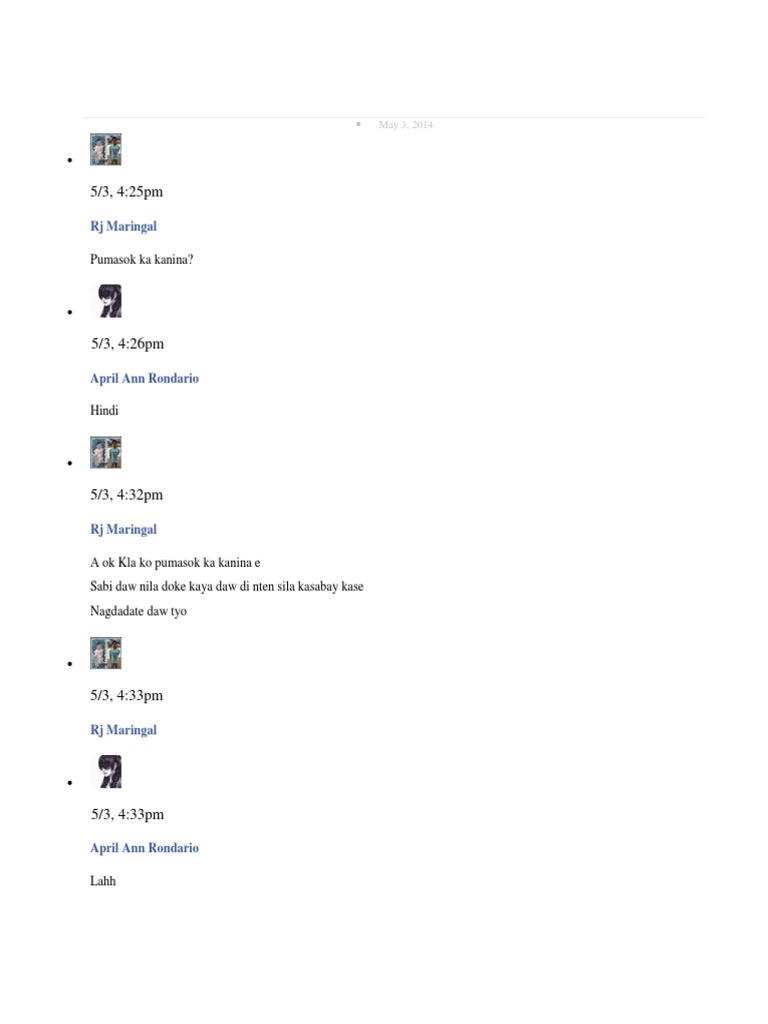
Task: Select the 'May 3, 2014' date header
Action: 406,125
